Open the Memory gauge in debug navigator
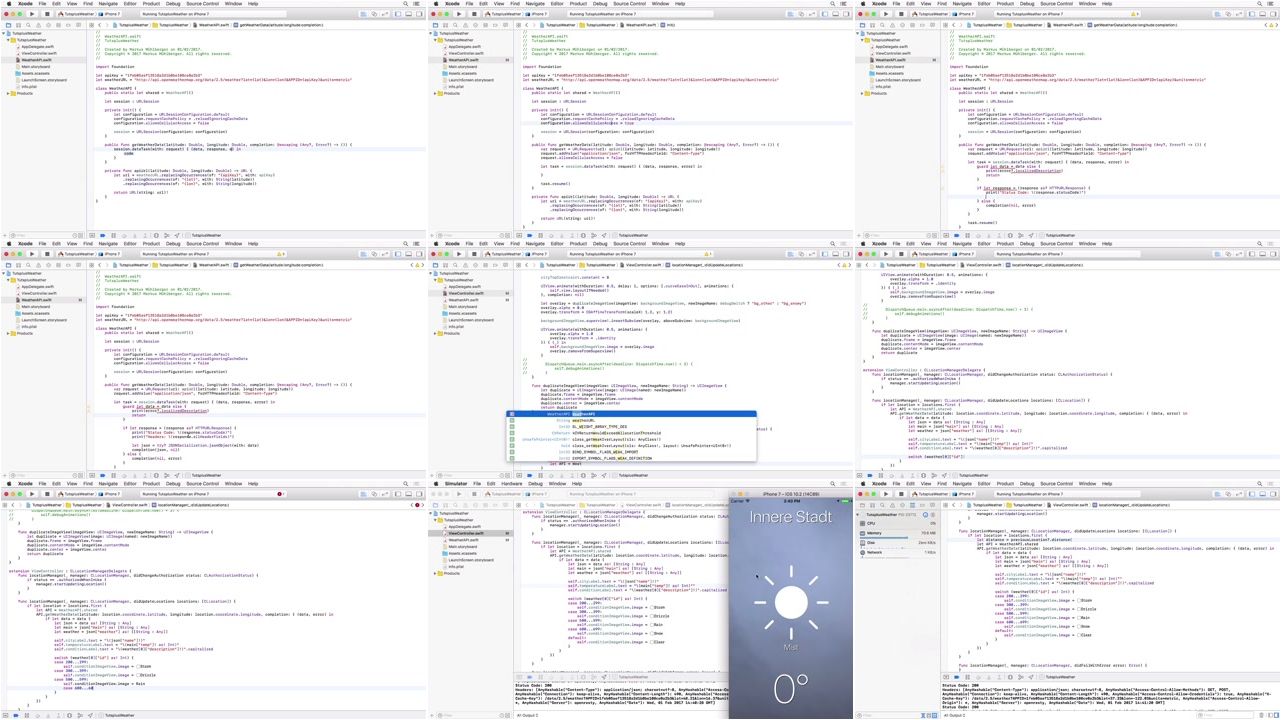 coord(898,533)
